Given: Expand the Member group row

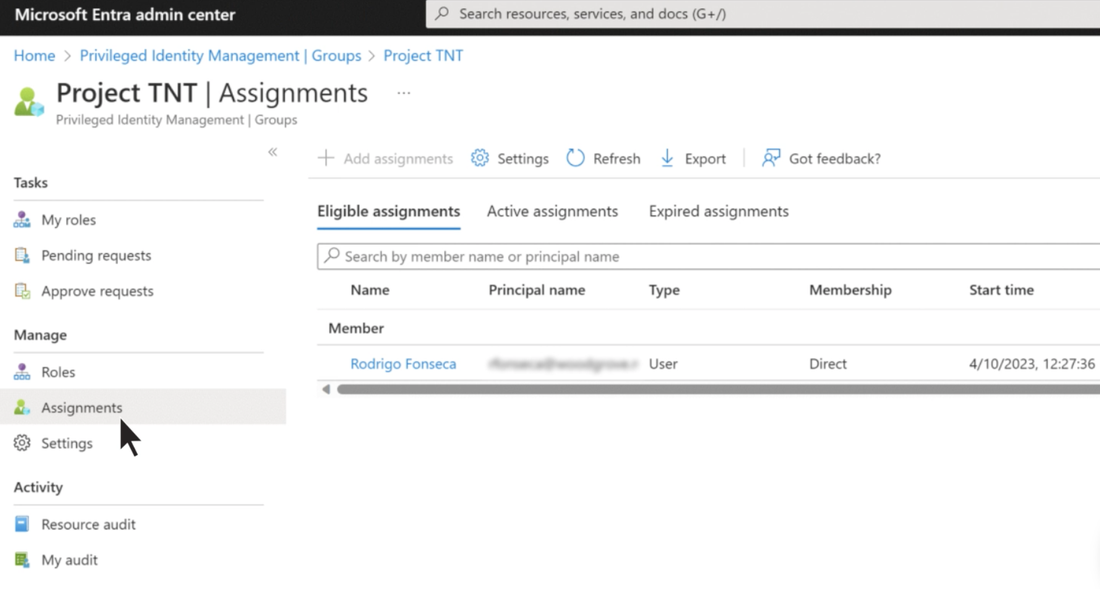Looking at the screenshot, I should [355, 328].
